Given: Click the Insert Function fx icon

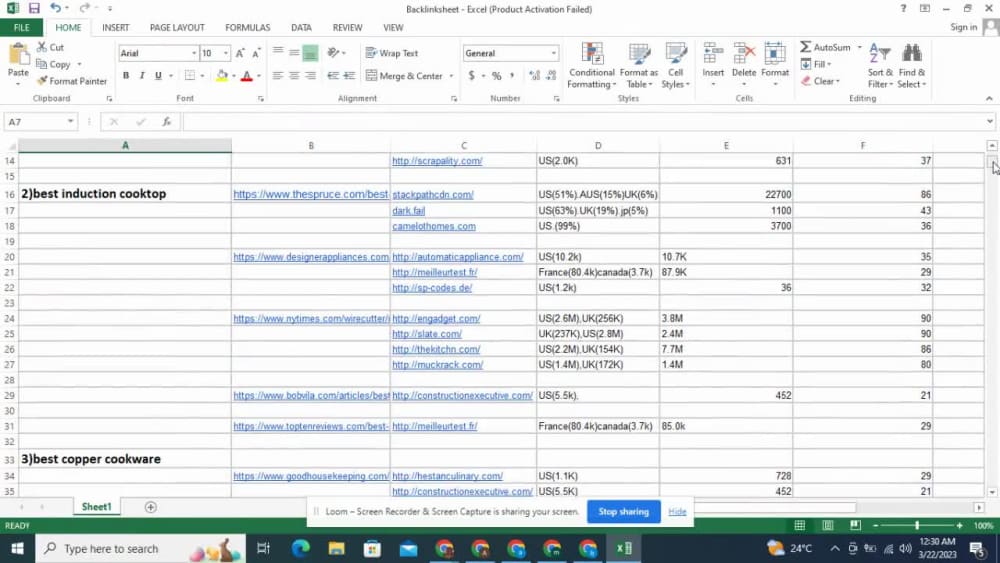Looking at the screenshot, I should [x=166, y=122].
